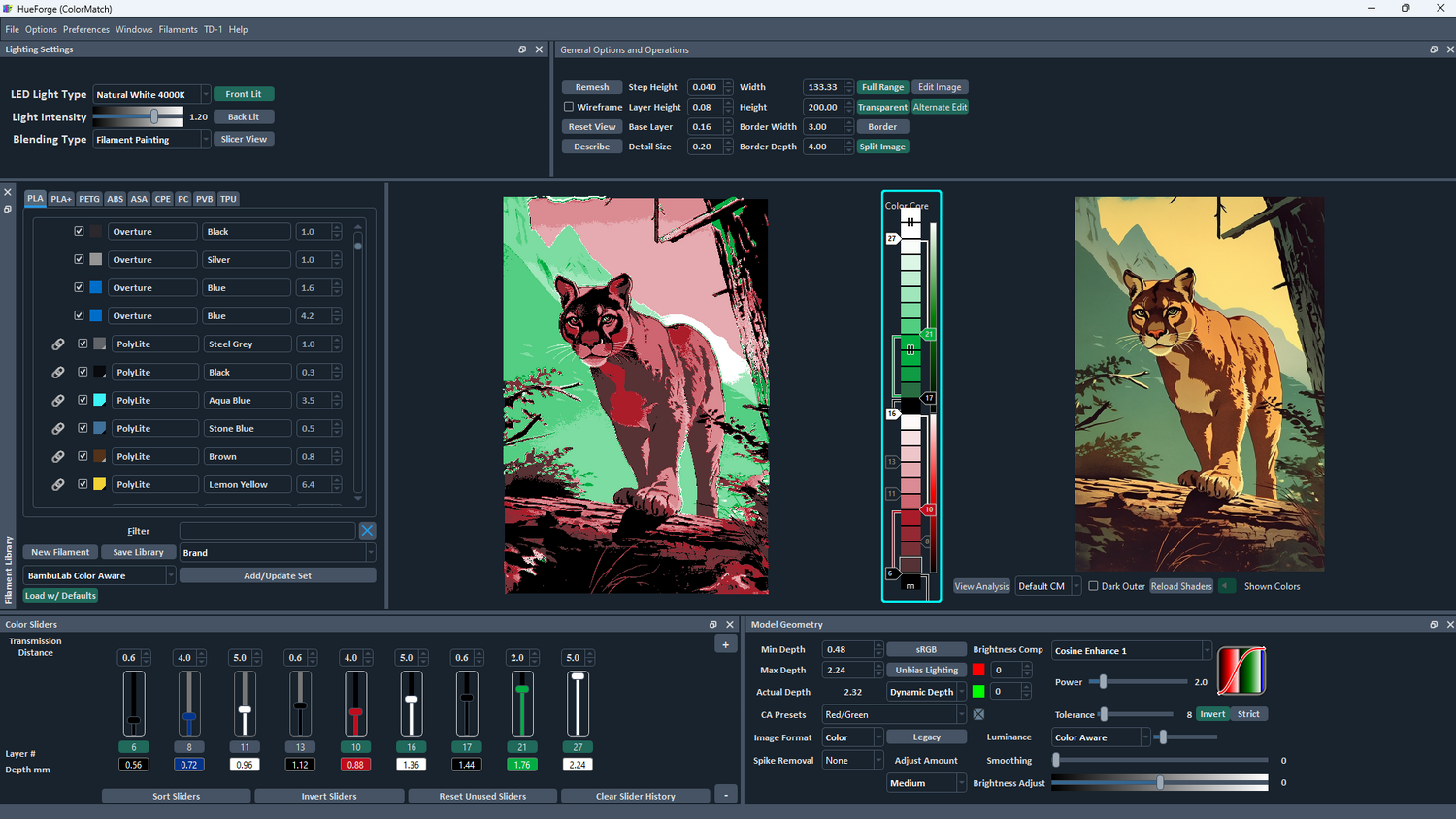Enable the Wireframe checkbox

point(568,107)
